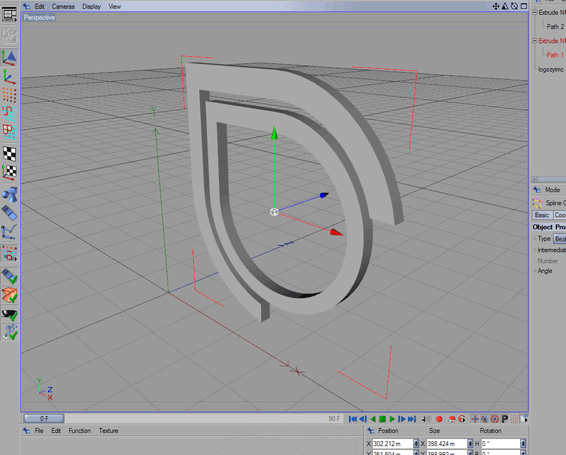The height and width of the screenshot is (455, 566).
Task: Open the viewport Display menu
Action: point(91,6)
